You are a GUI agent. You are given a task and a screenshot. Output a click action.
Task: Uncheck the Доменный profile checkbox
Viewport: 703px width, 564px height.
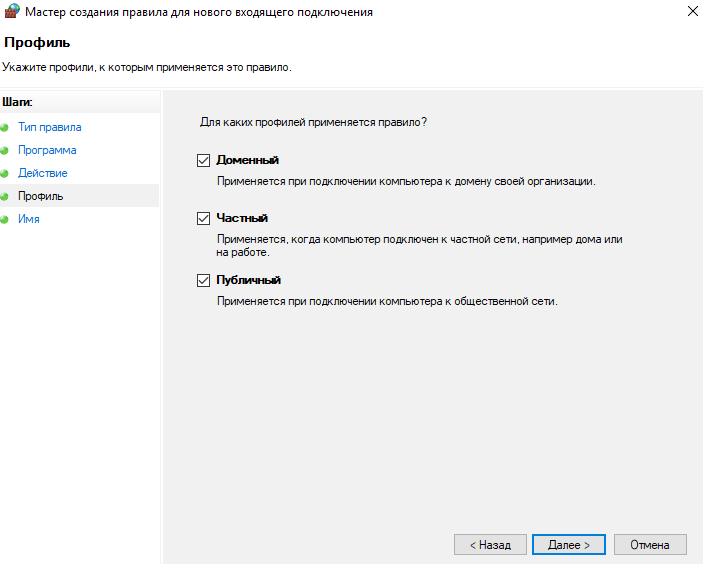tap(204, 160)
